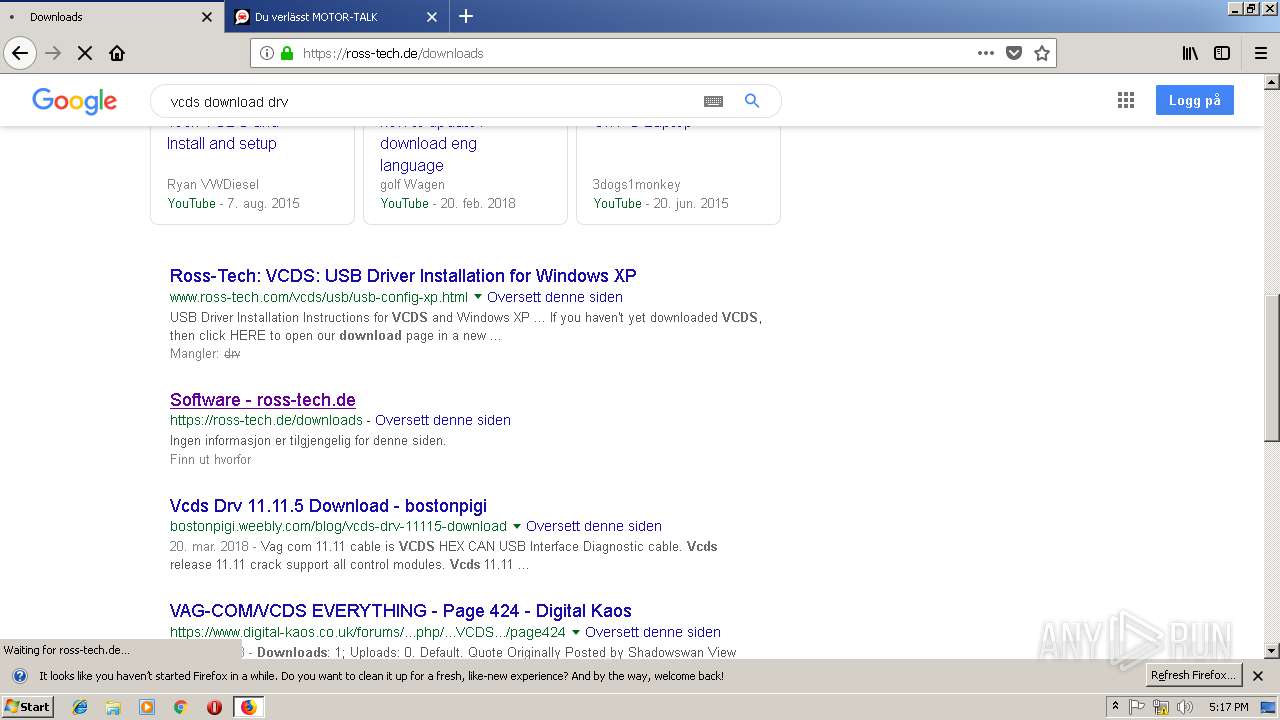Open a new browser tab
1280x720 pixels.
466,16
